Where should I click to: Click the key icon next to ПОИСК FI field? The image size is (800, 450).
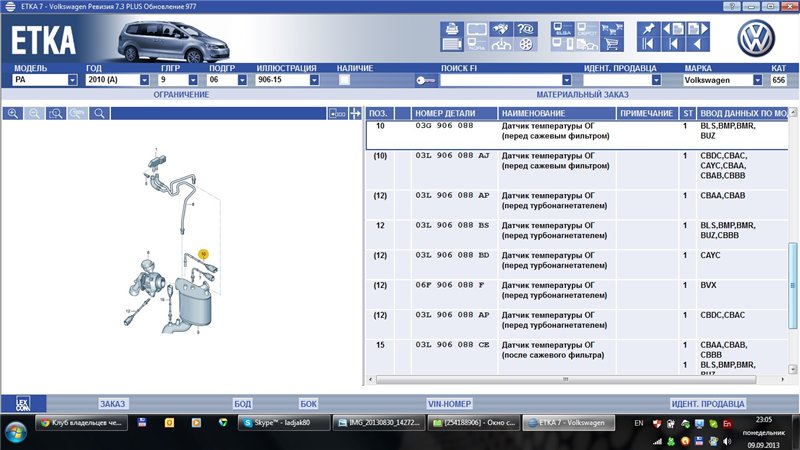pos(426,80)
